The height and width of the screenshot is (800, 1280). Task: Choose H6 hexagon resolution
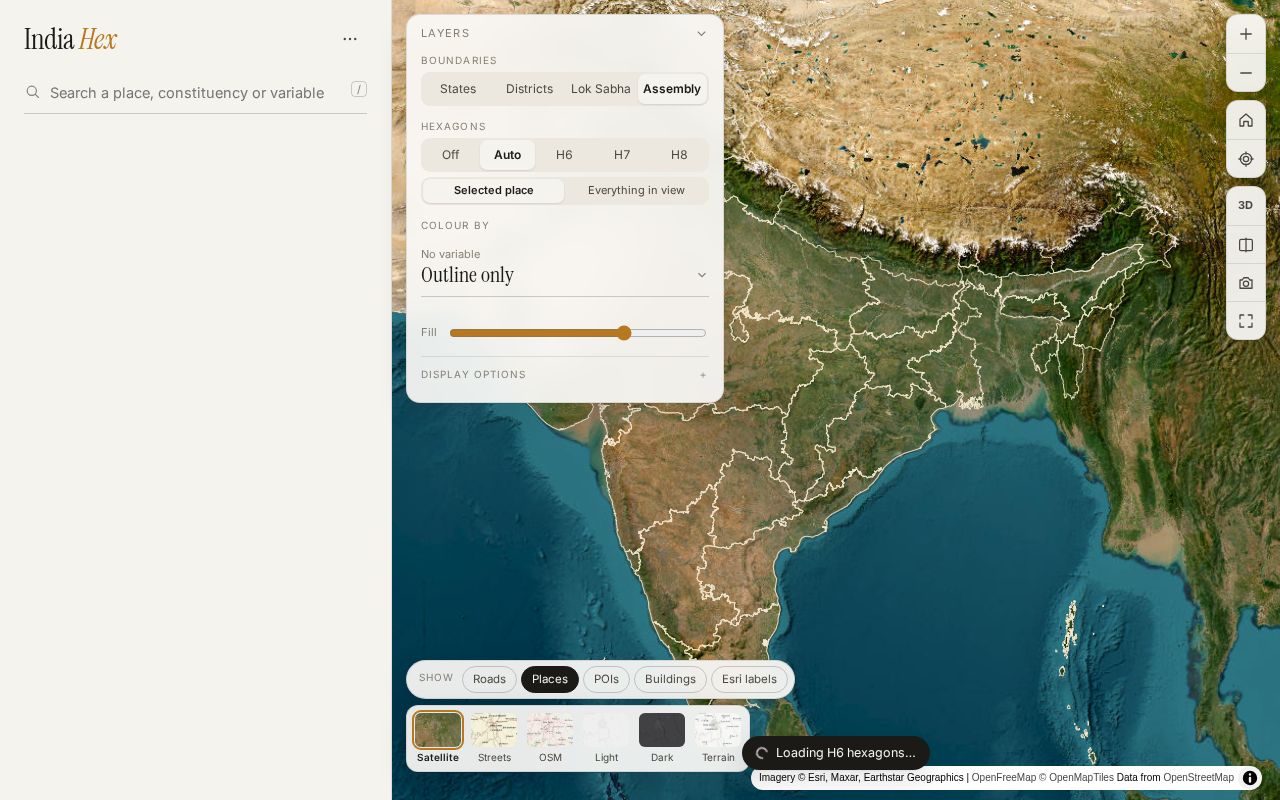(564, 155)
